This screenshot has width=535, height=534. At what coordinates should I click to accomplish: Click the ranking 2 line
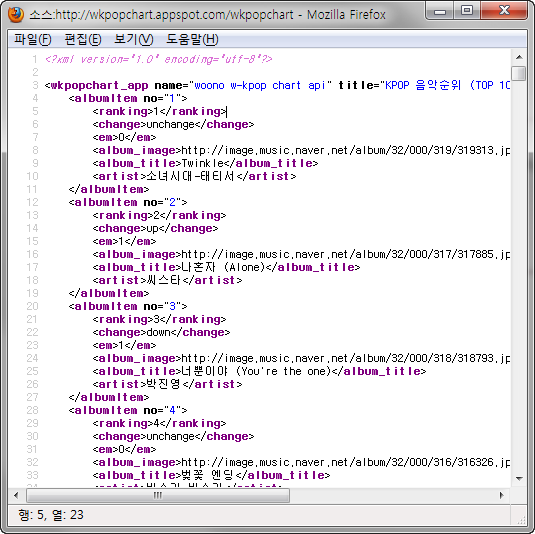click(159, 216)
